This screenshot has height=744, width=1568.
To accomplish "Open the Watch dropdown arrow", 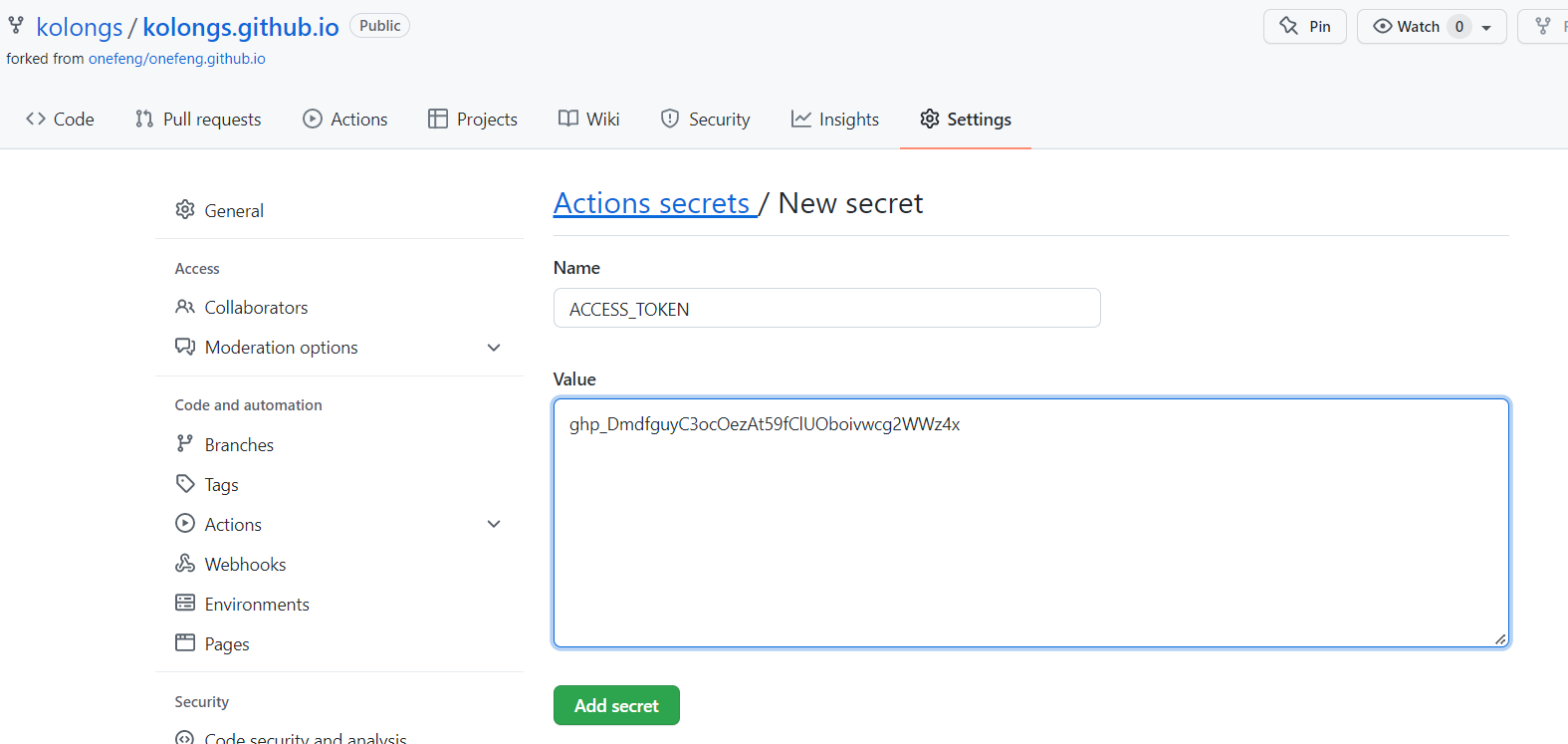I will click(x=1486, y=28).
